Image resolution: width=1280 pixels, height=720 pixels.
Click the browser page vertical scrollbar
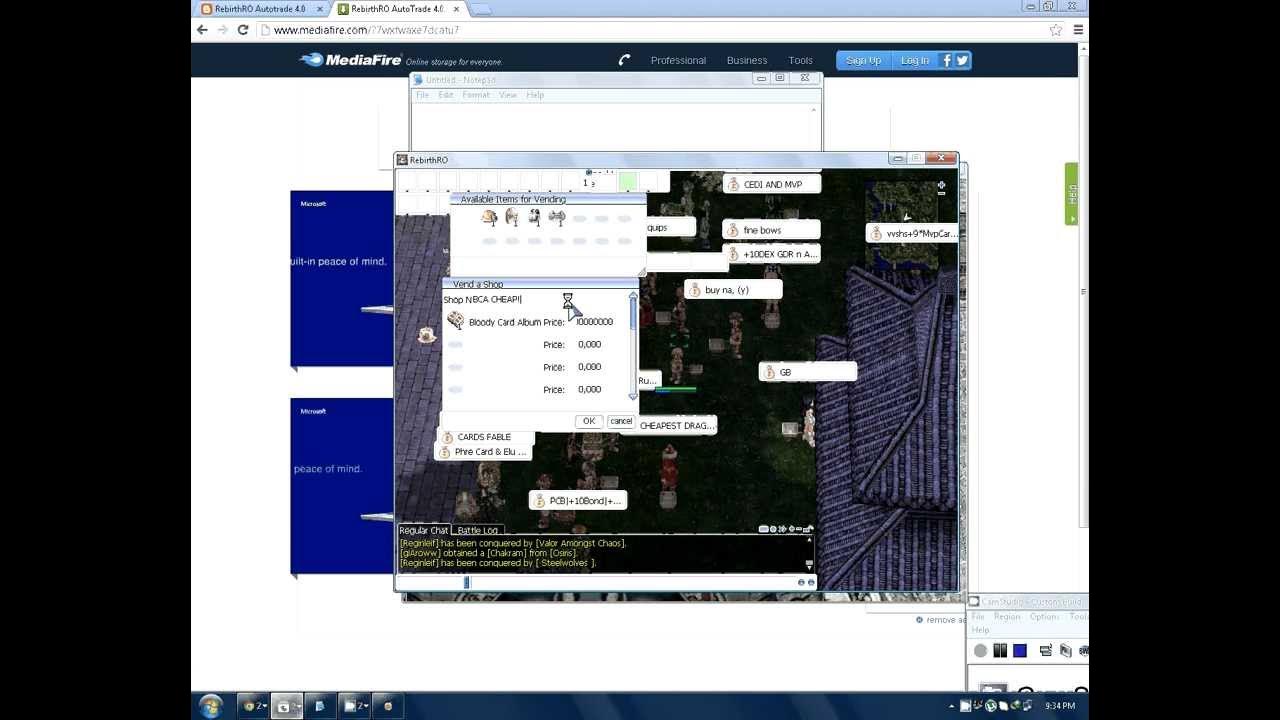(1083, 290)
